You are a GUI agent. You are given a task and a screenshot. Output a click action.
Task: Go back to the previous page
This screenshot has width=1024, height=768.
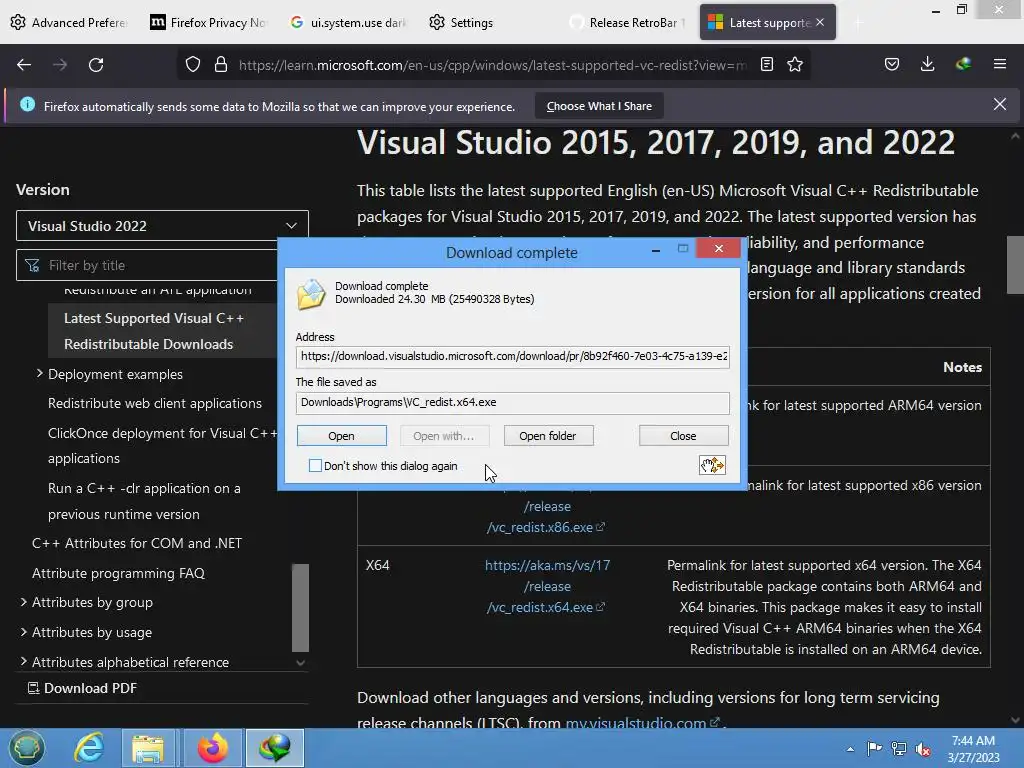pos(24,65)
